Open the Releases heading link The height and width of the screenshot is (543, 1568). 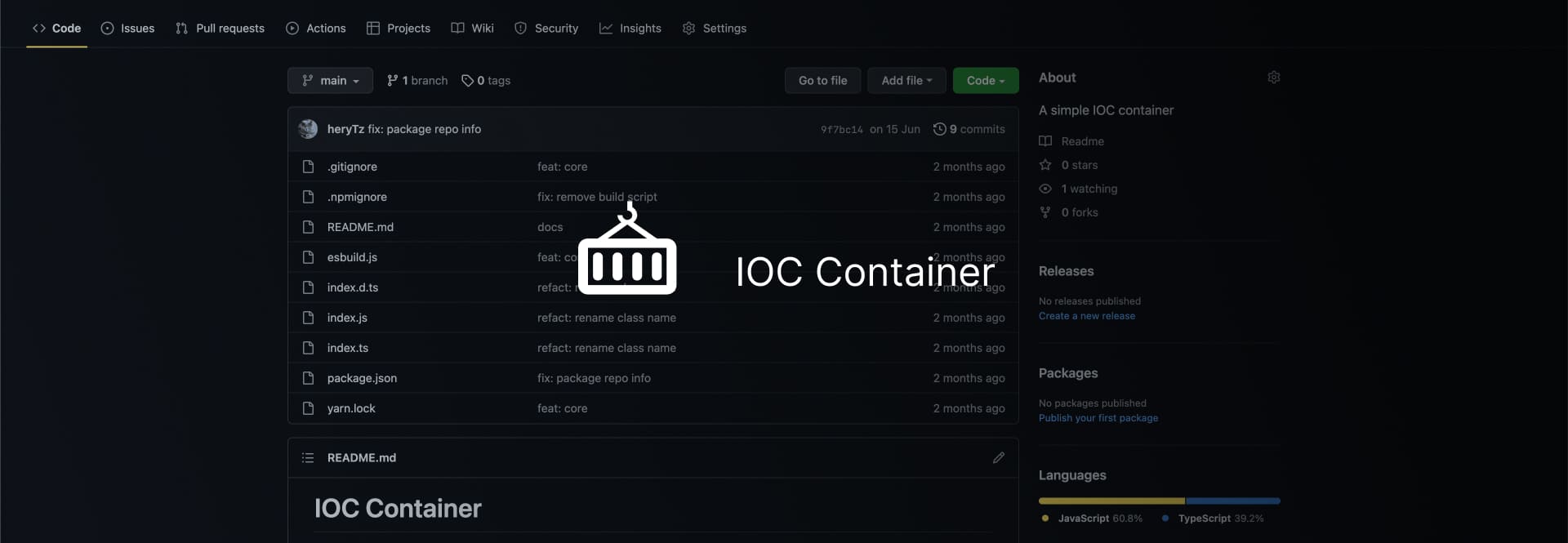(1066, 271)
